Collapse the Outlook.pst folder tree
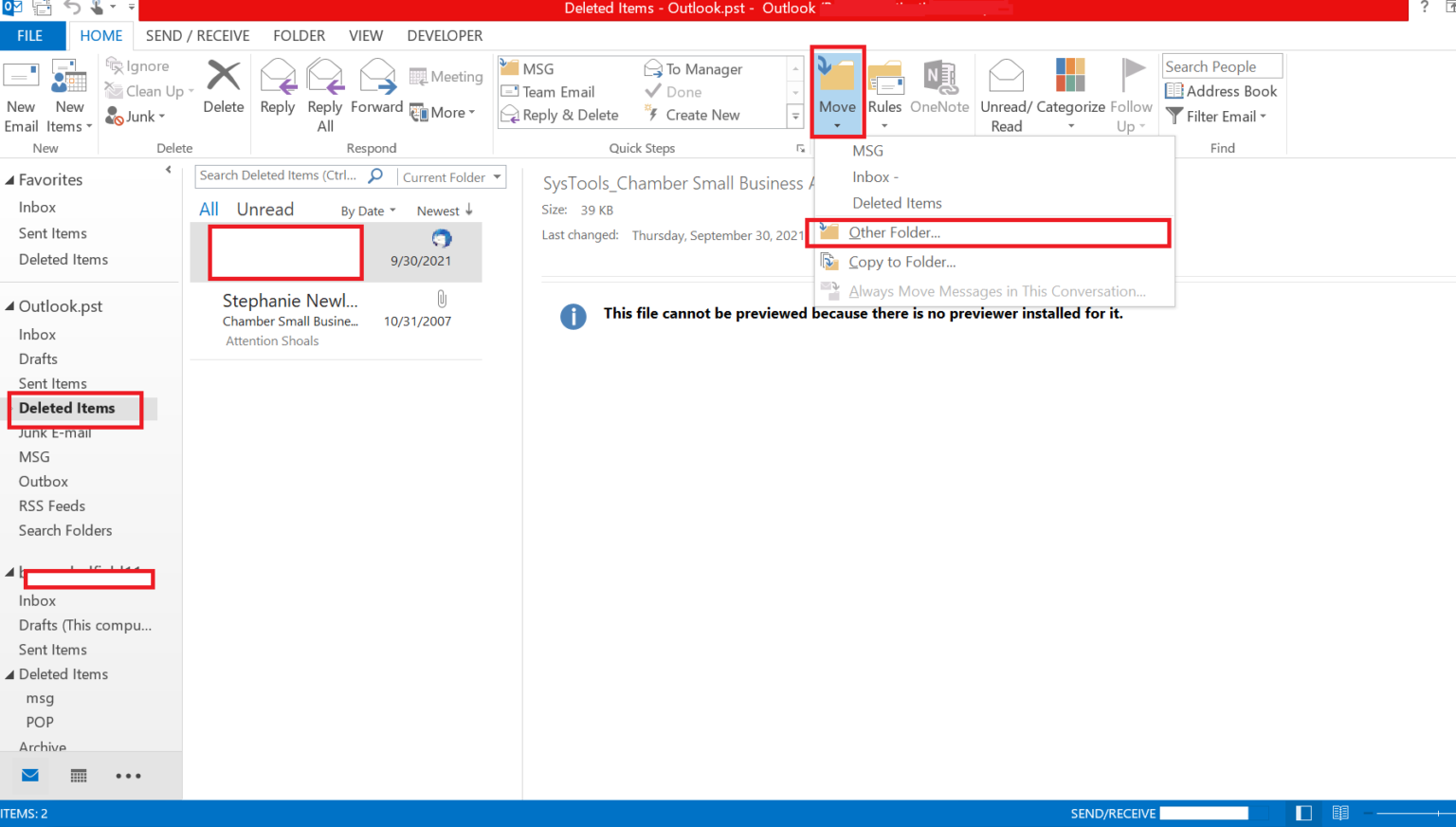 9,306
